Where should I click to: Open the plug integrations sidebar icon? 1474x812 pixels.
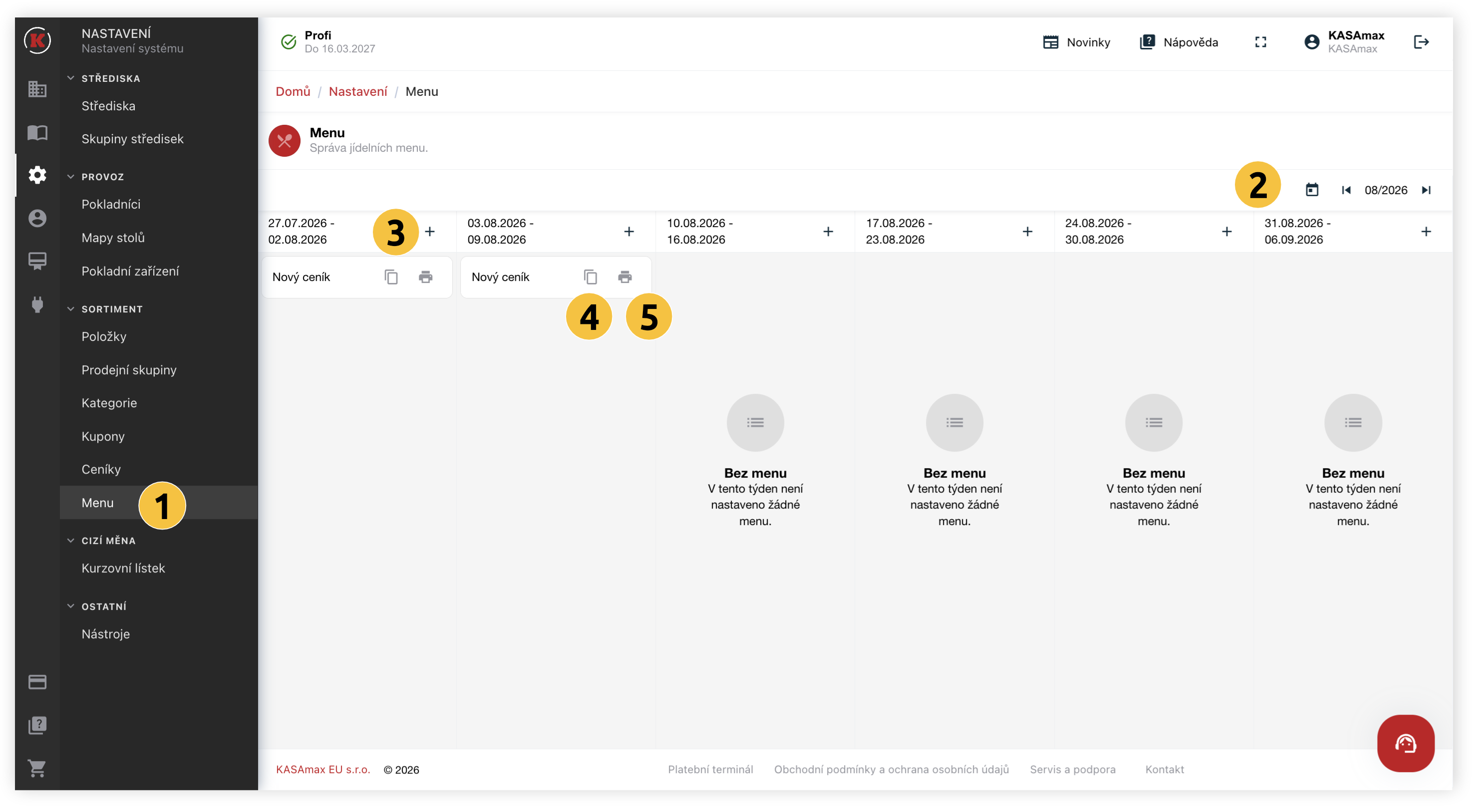coord(37,304)
